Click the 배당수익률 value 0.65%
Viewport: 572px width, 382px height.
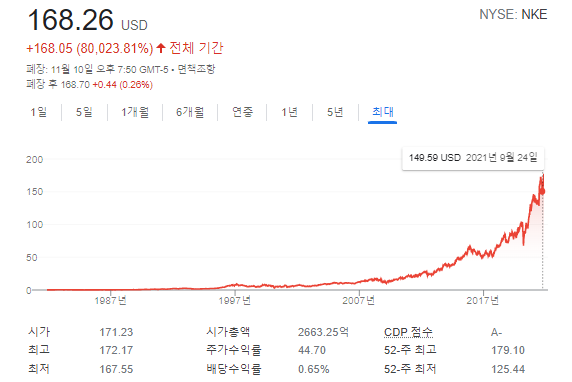pyautogui.click(x=314, y=369)
